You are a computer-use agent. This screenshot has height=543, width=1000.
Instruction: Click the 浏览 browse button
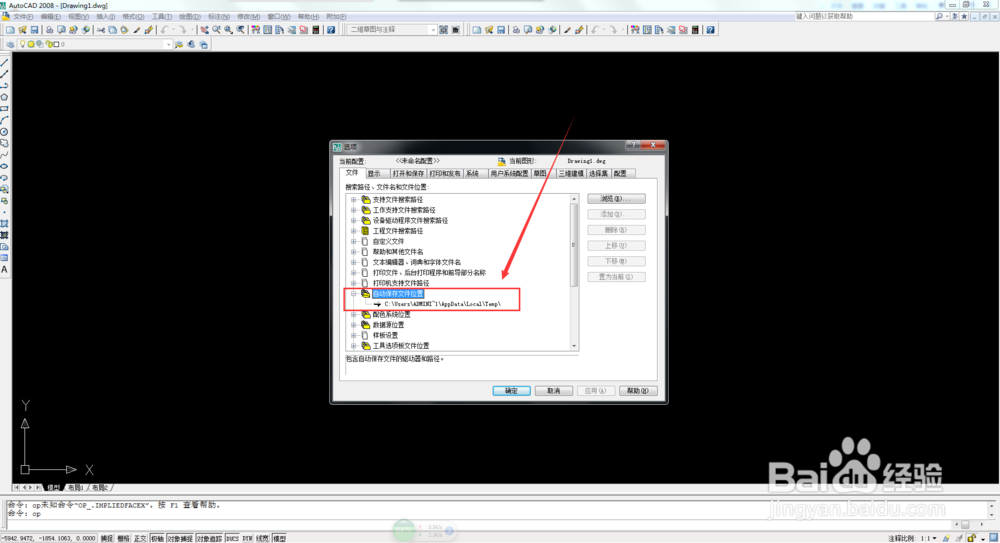tap(616, 198)
